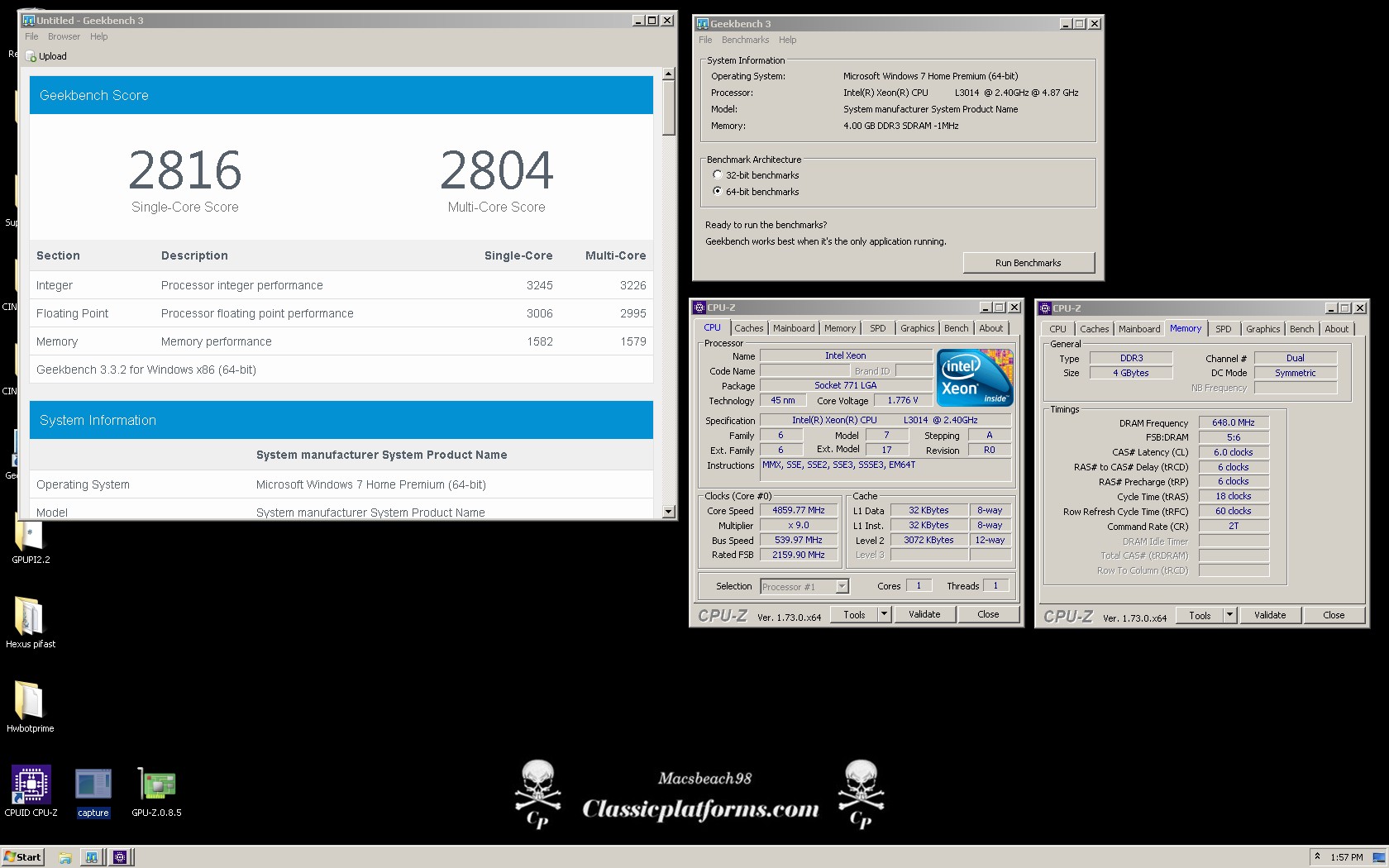Viewport: 1389px width, 868px height.
Task: Click scrollbar up arrow in Geekbench results
Action: pos(669,75)
